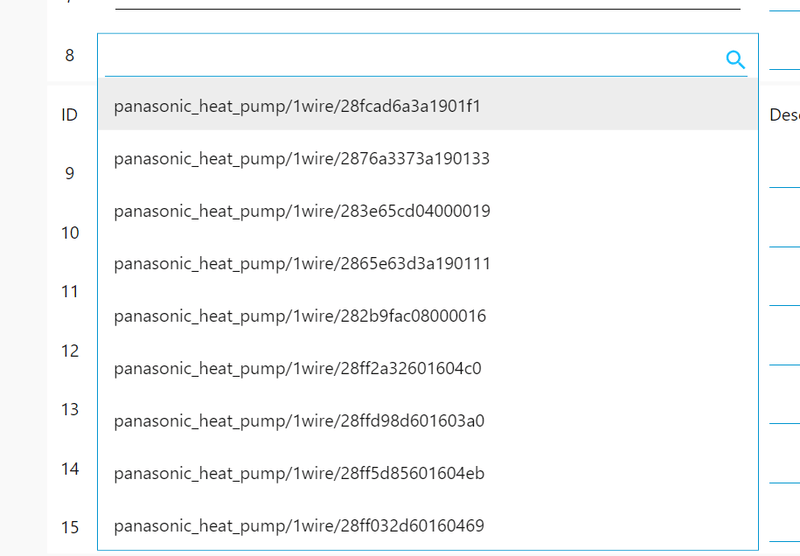Image resolution: width=800 pixels, height=556 pixels.
Task: Click the ID column header
Action: click(x=69, y=115)
